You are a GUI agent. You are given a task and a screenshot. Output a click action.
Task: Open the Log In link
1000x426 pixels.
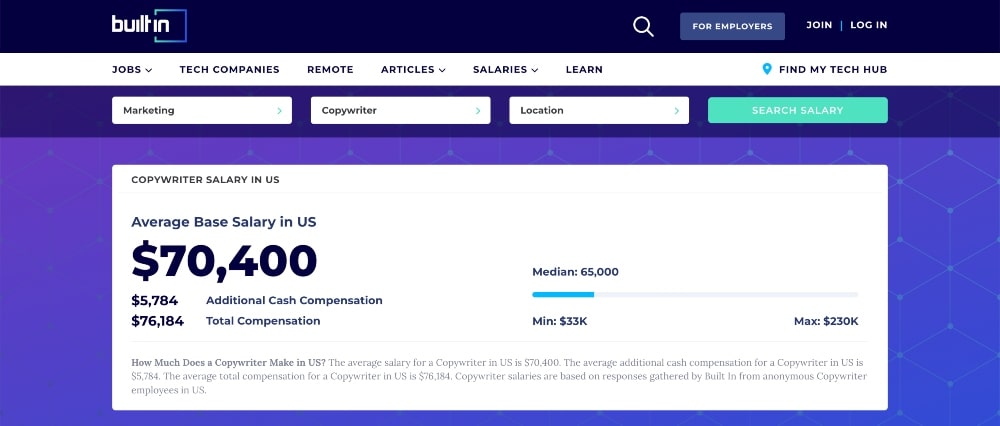tap(868, 25)
